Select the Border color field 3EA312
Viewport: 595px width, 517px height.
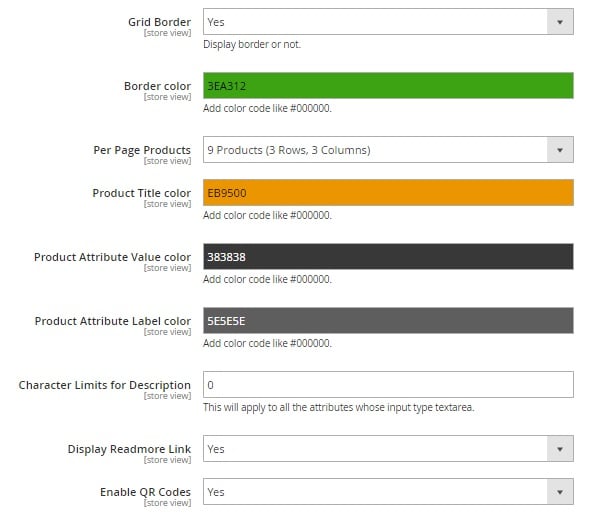[388, 86]
